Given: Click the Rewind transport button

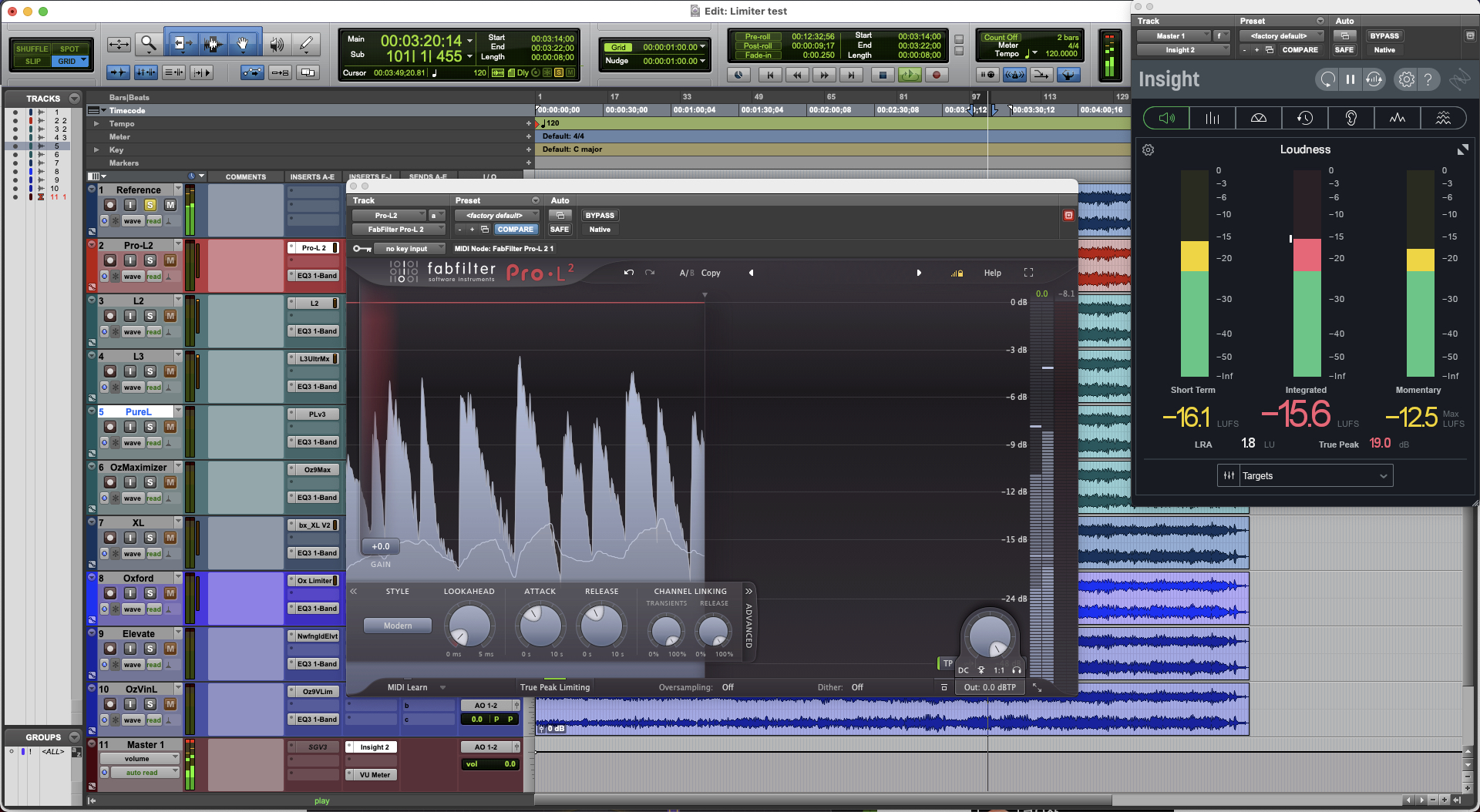Looking at the screenshot, I should tap(797, 75).
